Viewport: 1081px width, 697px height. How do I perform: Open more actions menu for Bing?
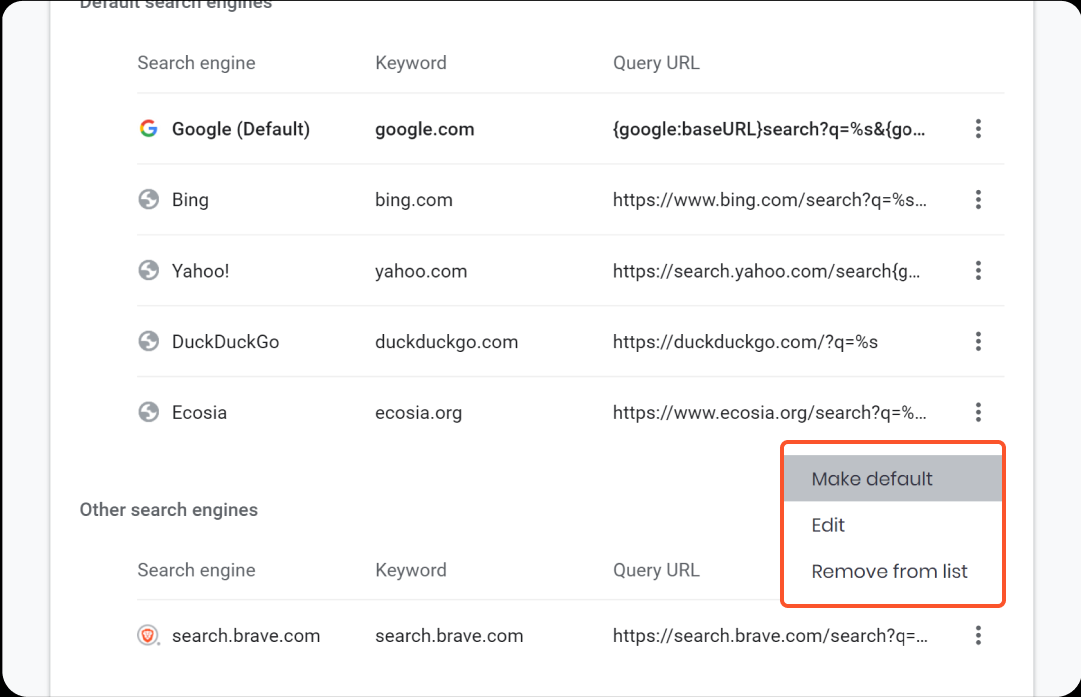(x=978, y=200)
